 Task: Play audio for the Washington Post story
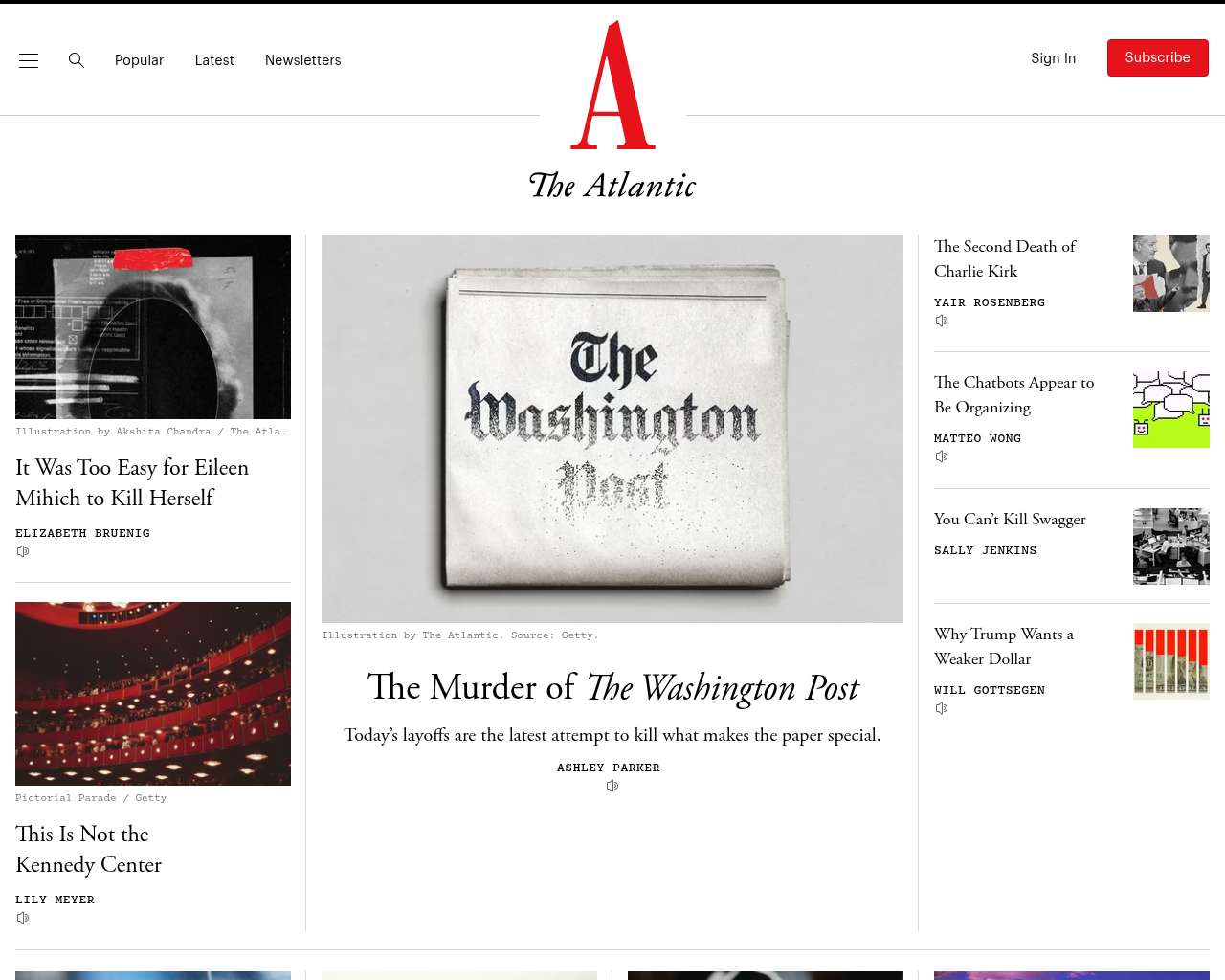pyautogui.click(x=612, y=786)
